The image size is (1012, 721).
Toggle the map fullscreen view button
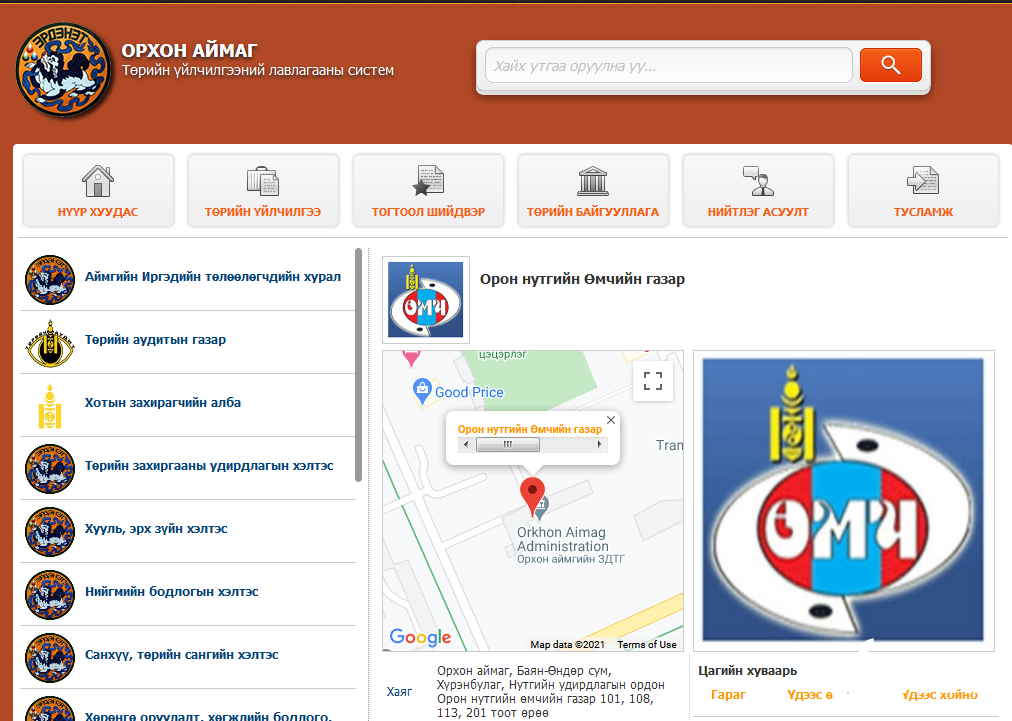pos(653,381)
